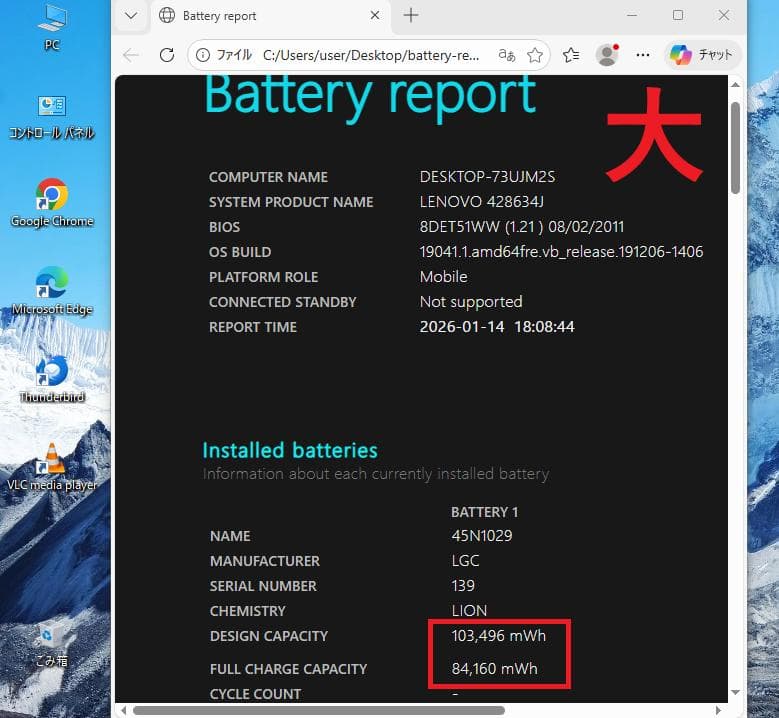Open the ごみ箱 recycle bin icon
The height and width of the screenshot is (718, 779).
pos(52,645)
